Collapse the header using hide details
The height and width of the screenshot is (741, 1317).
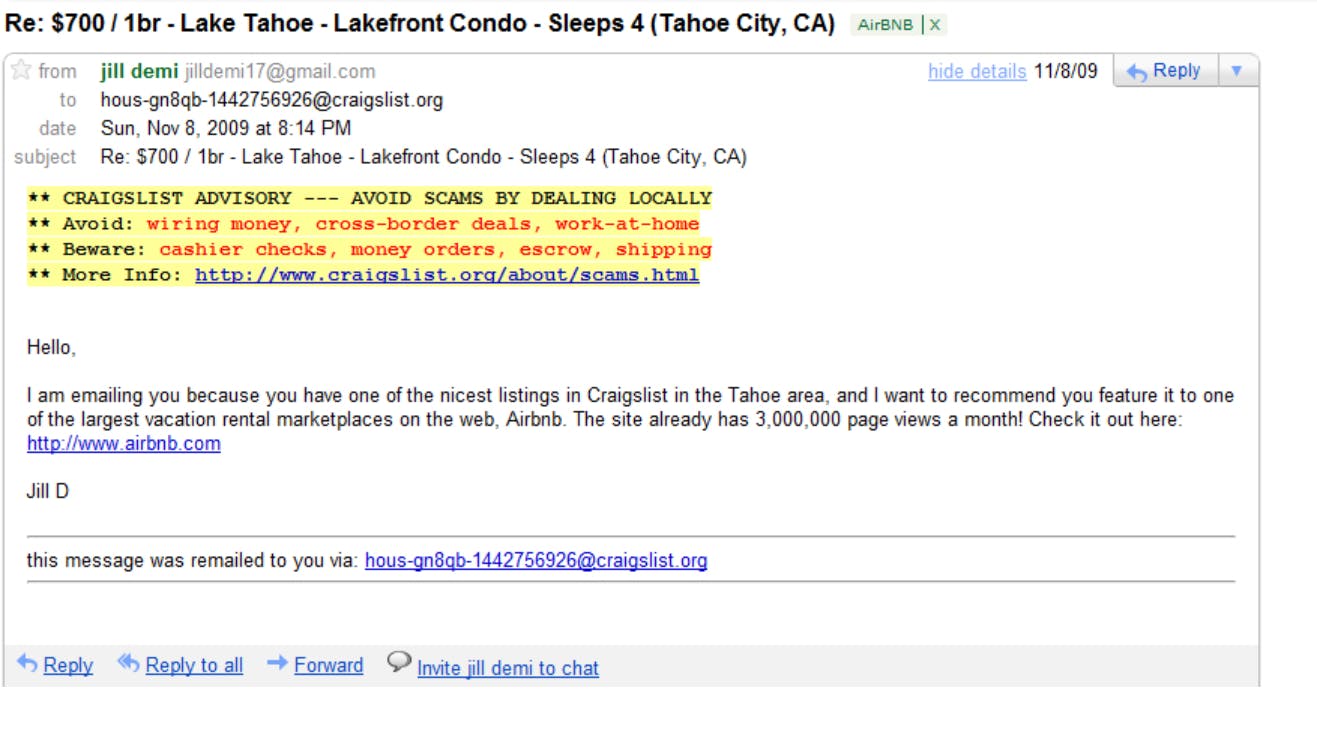977,70
